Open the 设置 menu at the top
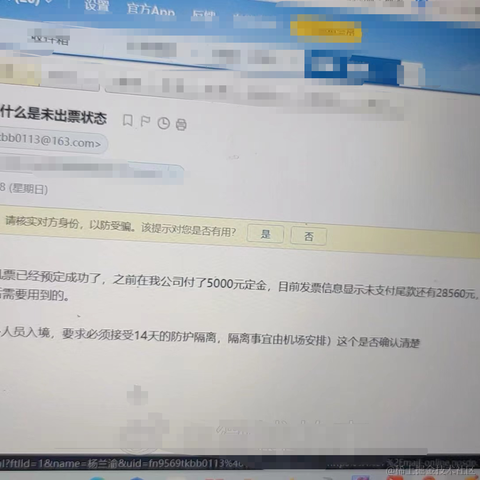This screenshot has width=480, height=480. (x=97, y=6)
